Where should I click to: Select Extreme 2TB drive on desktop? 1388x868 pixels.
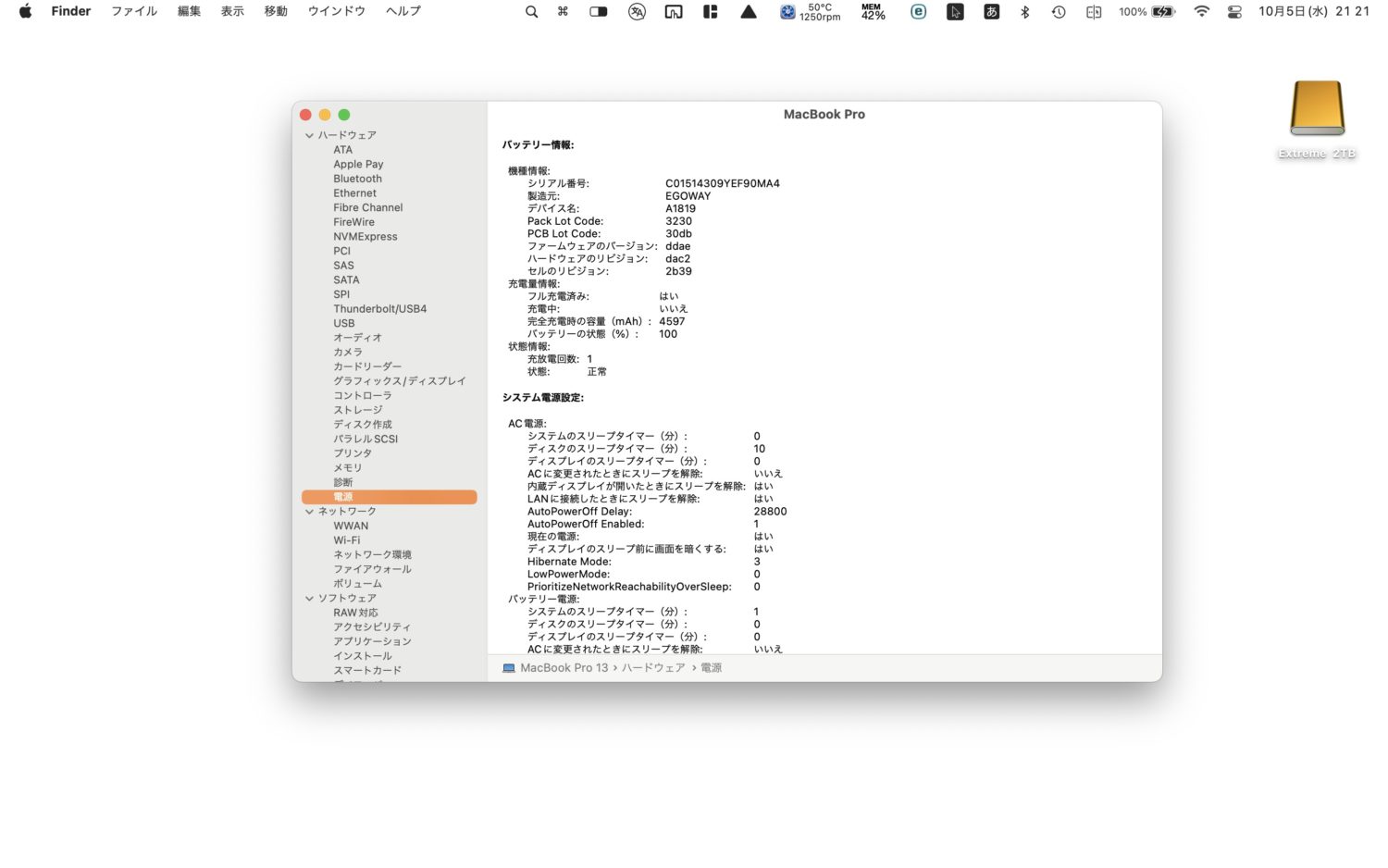point(1317,118)
